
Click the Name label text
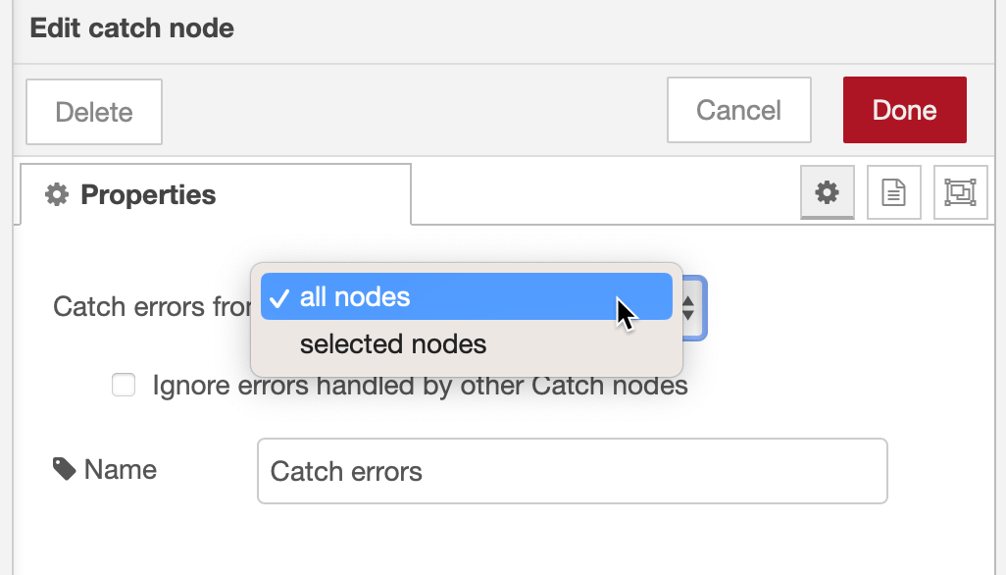click(x=121, y=469)
